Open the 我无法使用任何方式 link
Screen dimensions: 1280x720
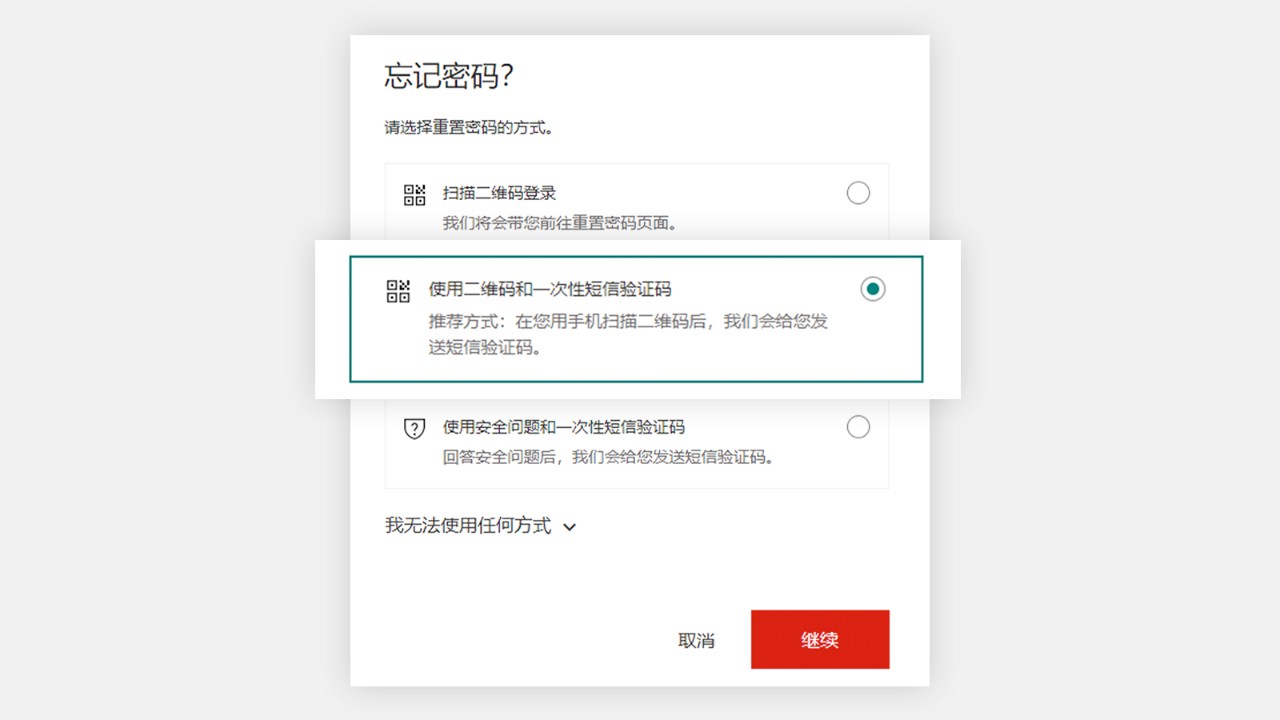[x=468, y=525]
